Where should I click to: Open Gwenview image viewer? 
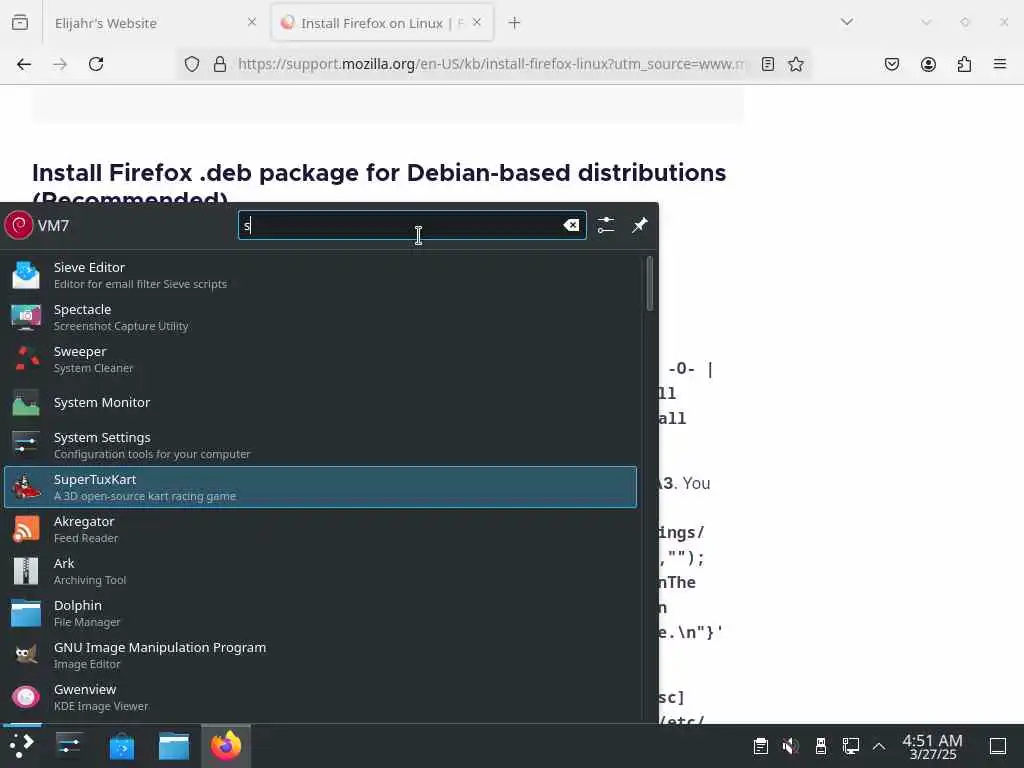click(320, 697)
